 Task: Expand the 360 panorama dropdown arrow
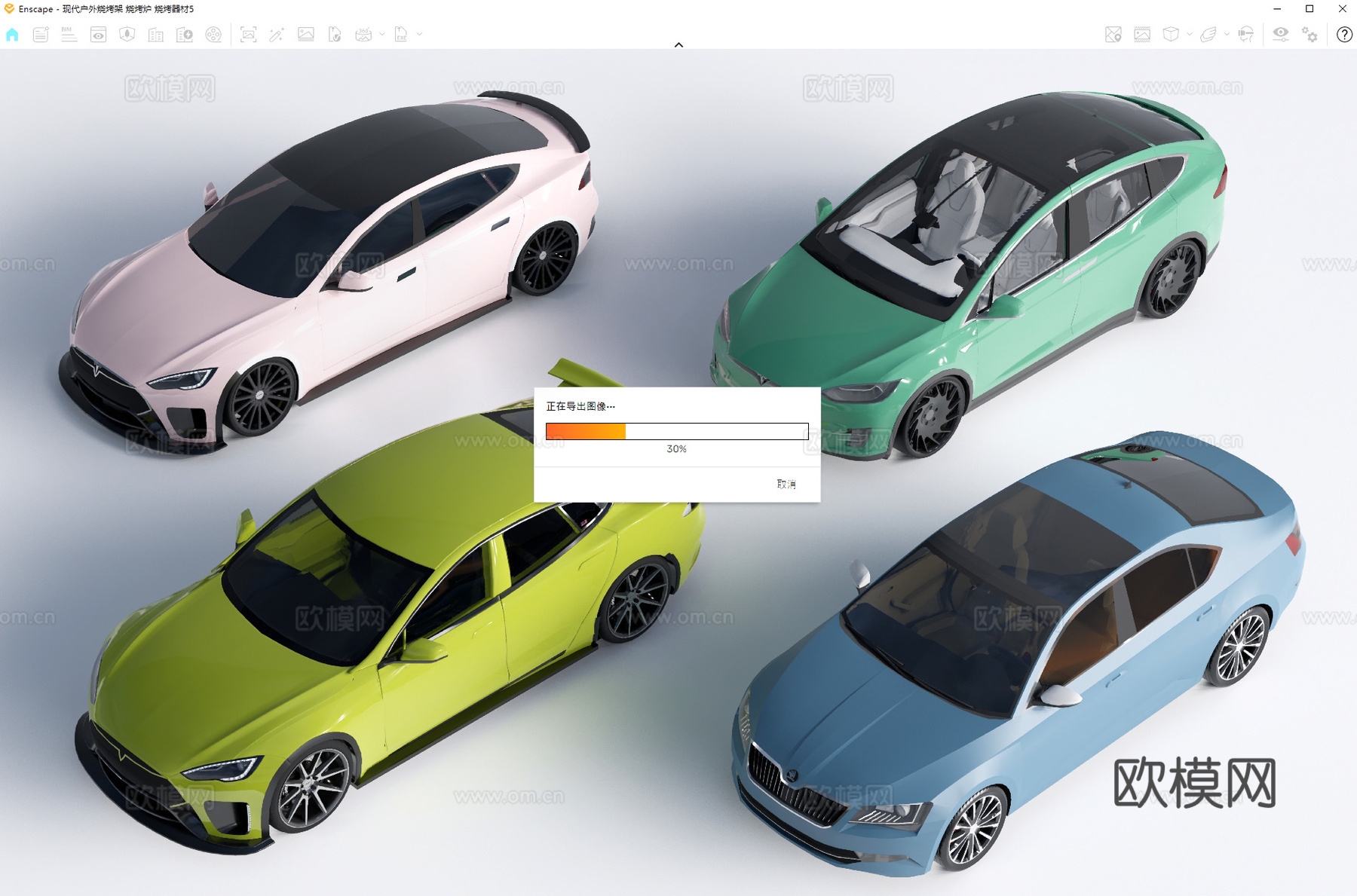[x=382, y=35]
